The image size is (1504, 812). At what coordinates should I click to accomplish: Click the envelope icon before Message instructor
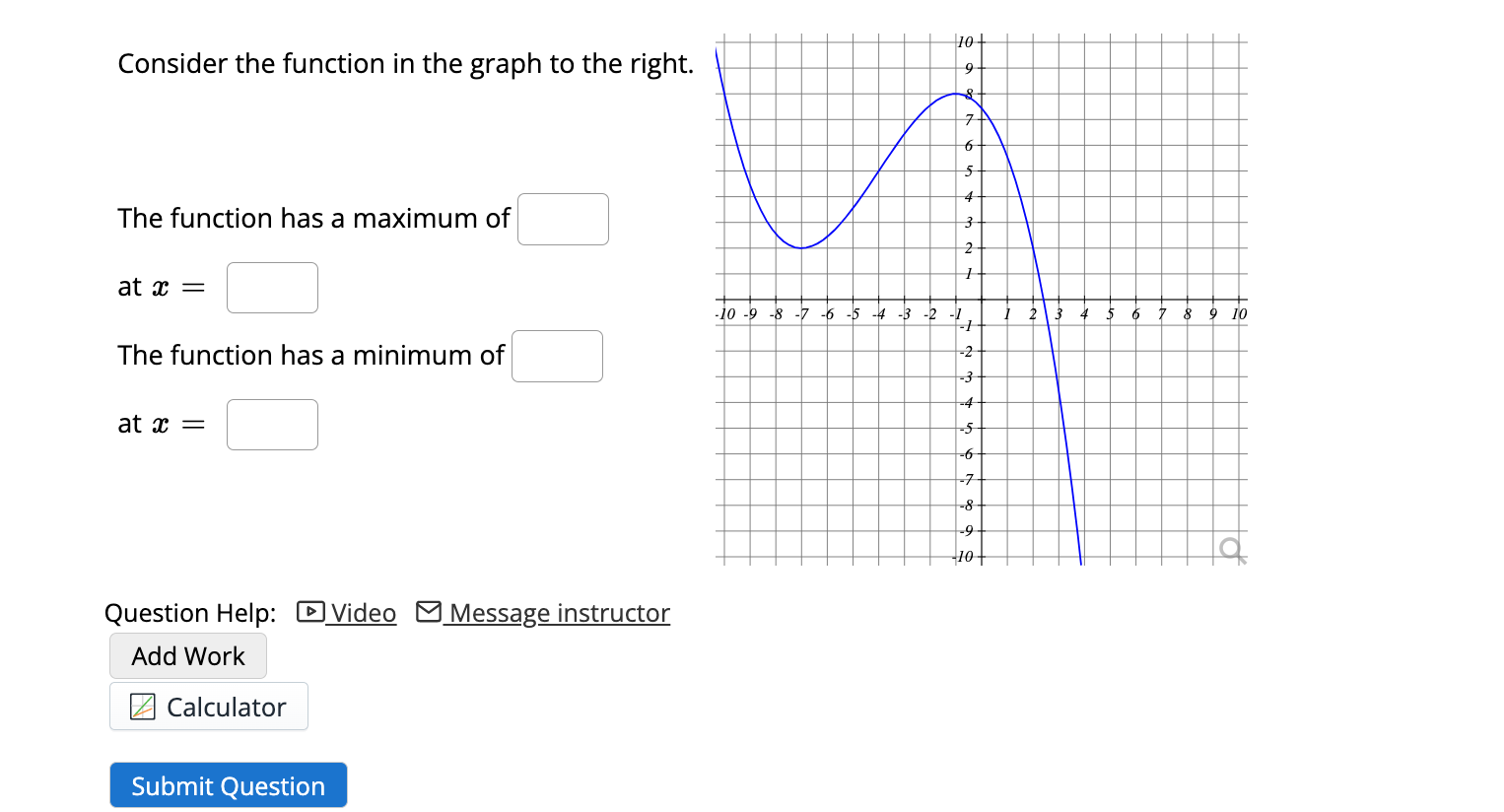tap(429, 611)
